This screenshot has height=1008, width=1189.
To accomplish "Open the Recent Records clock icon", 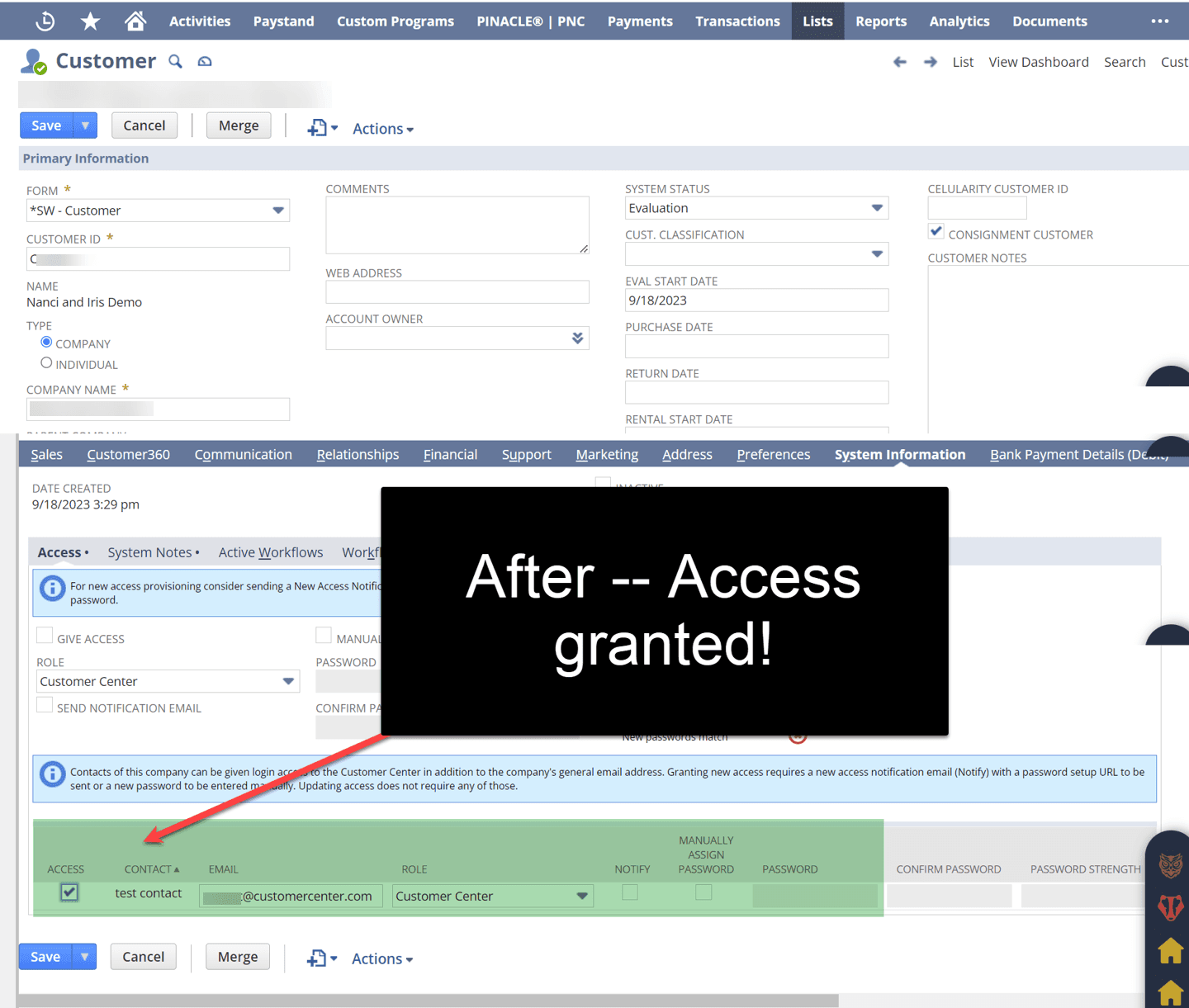I will [x=45, y=21].
